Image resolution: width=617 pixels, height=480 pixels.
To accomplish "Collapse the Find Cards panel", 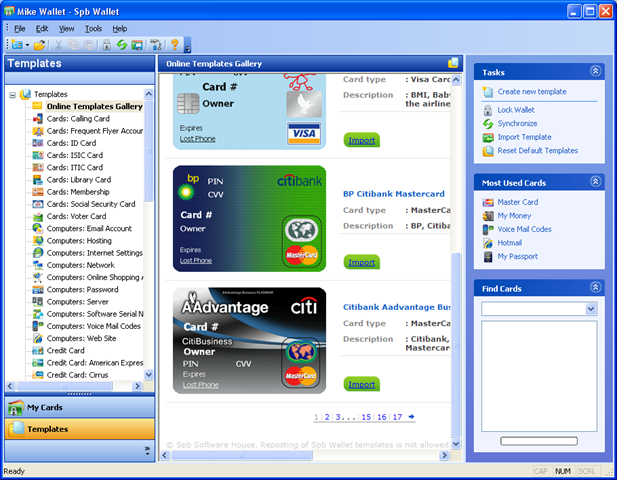I will pos(595,288).
